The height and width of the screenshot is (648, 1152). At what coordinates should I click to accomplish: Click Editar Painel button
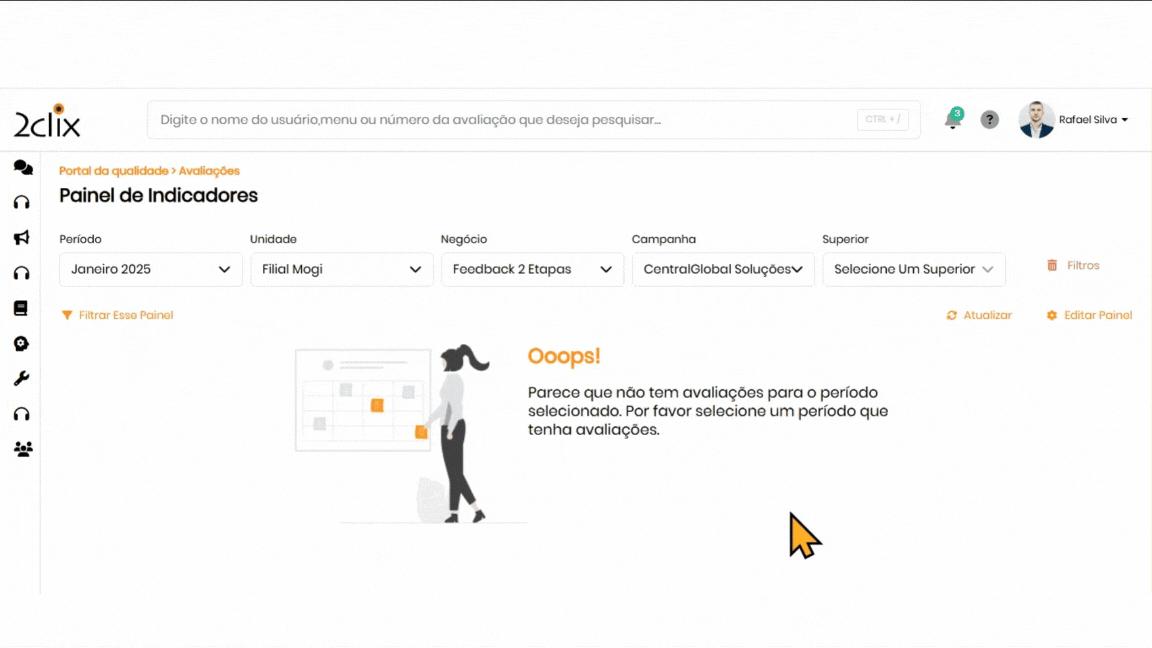click(1089, 315)
